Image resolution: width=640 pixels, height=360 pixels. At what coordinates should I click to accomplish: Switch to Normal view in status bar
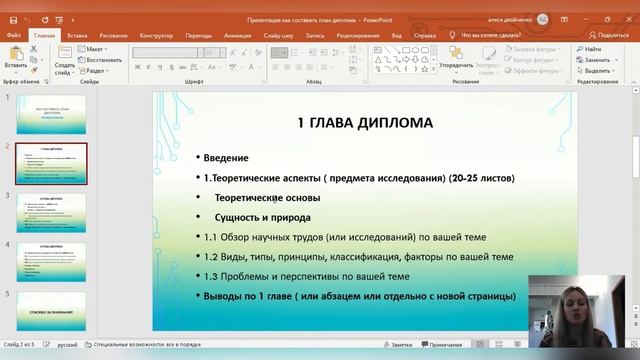(480, 344)
